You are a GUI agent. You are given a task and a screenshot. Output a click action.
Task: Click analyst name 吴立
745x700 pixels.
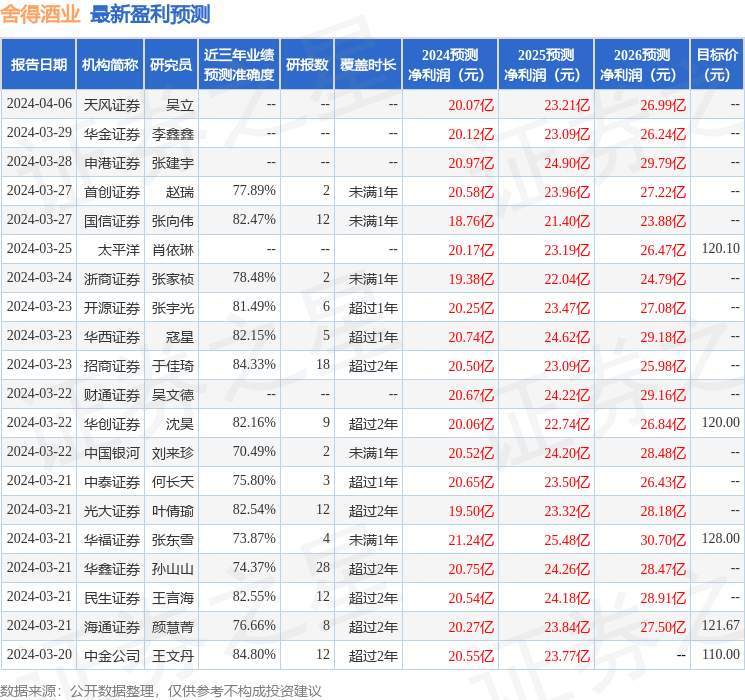180,105
